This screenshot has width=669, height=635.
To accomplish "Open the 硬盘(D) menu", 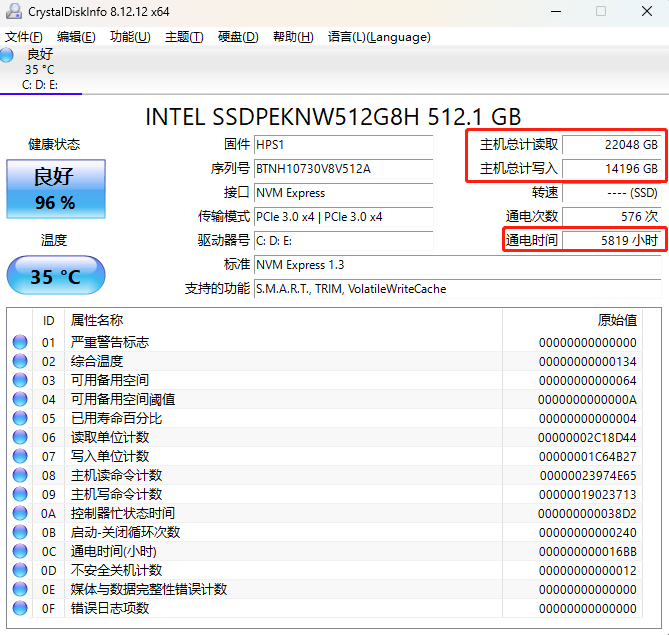I will point(238,37).
